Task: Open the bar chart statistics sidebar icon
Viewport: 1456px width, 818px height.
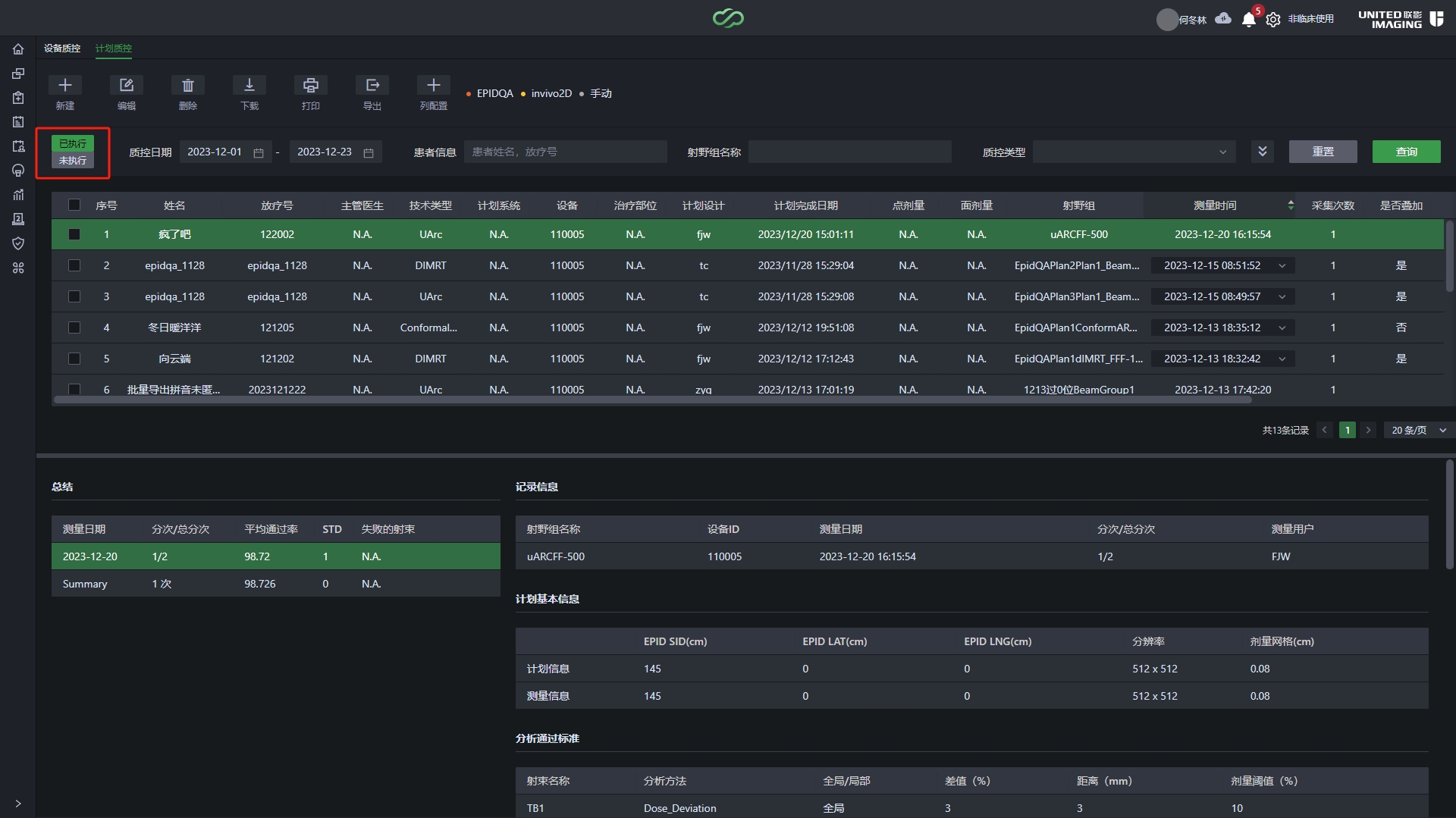Action: pyautogui.click(x=18, y=195)
